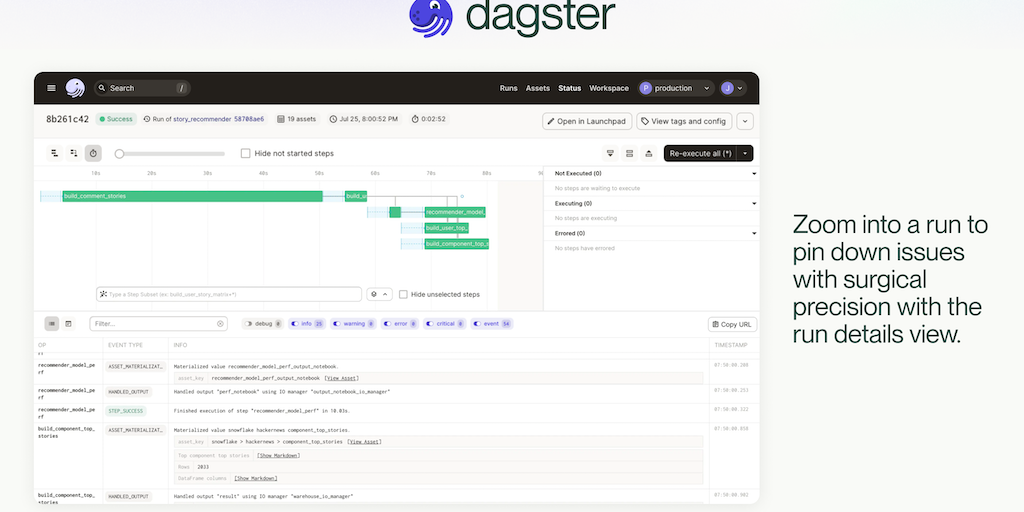1024x512 pixels.
Task: Collapse the Executing section
Action: pyautogui.click(x=754, y=204)
